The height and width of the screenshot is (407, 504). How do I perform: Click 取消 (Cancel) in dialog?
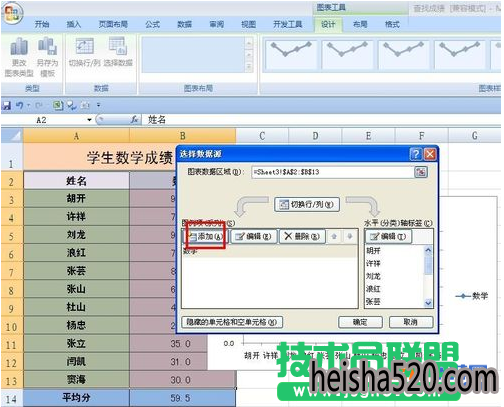411,322
